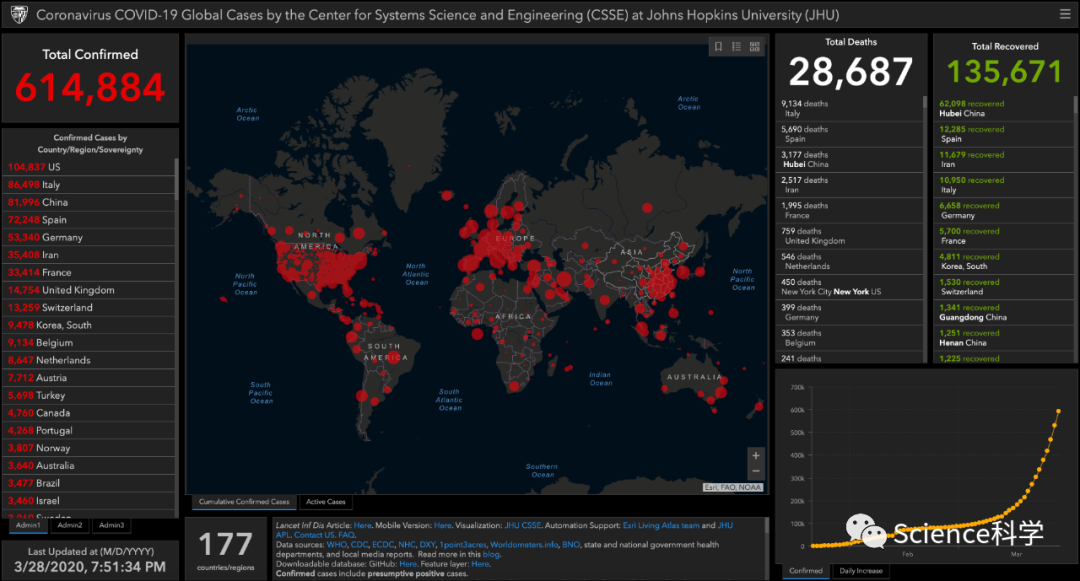Click the Johns Hopkins shield logo
Image resolution: width=1080 pixels, height=581 pixels.
click(19, 14)
